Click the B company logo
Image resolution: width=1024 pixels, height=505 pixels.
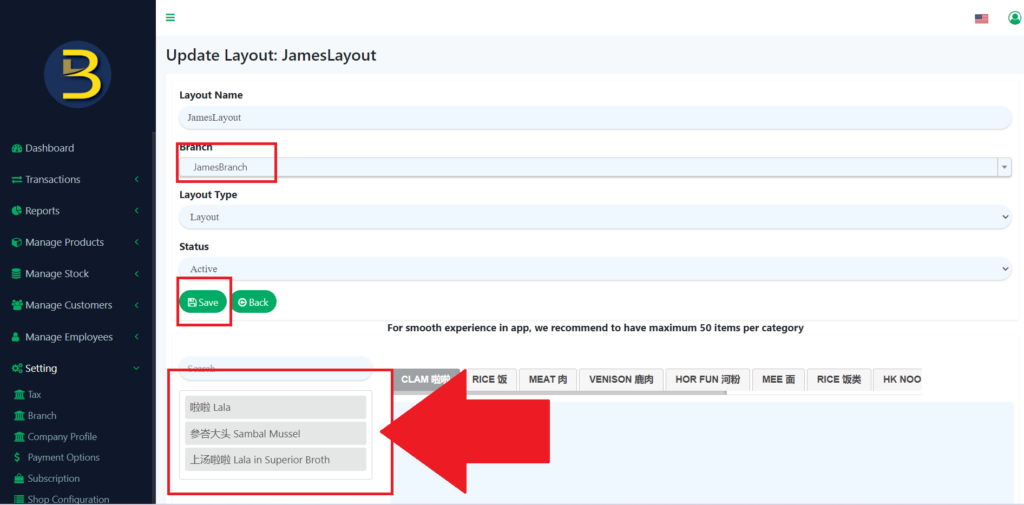[77, 76]
